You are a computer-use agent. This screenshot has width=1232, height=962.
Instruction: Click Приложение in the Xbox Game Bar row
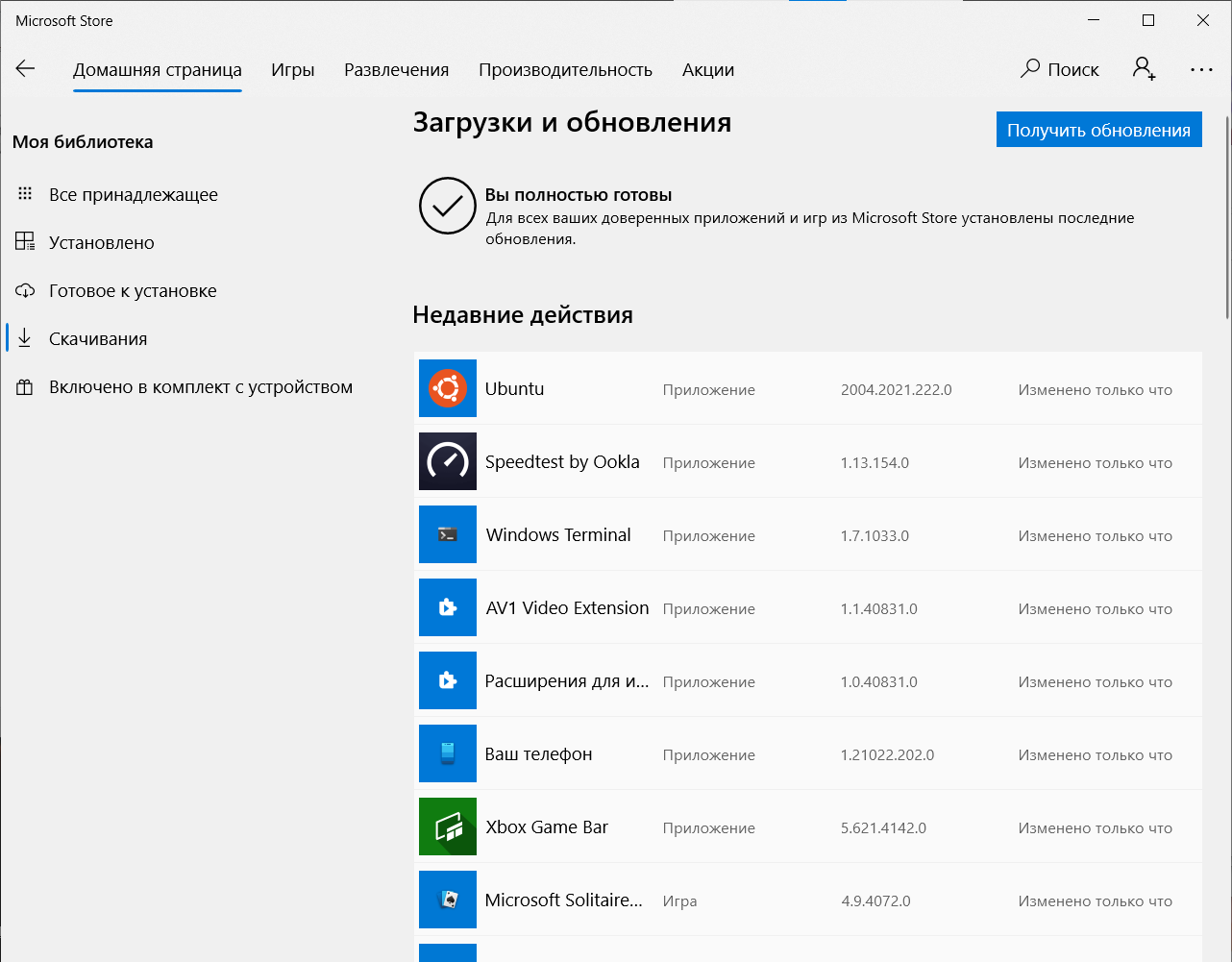click(709, 827)
